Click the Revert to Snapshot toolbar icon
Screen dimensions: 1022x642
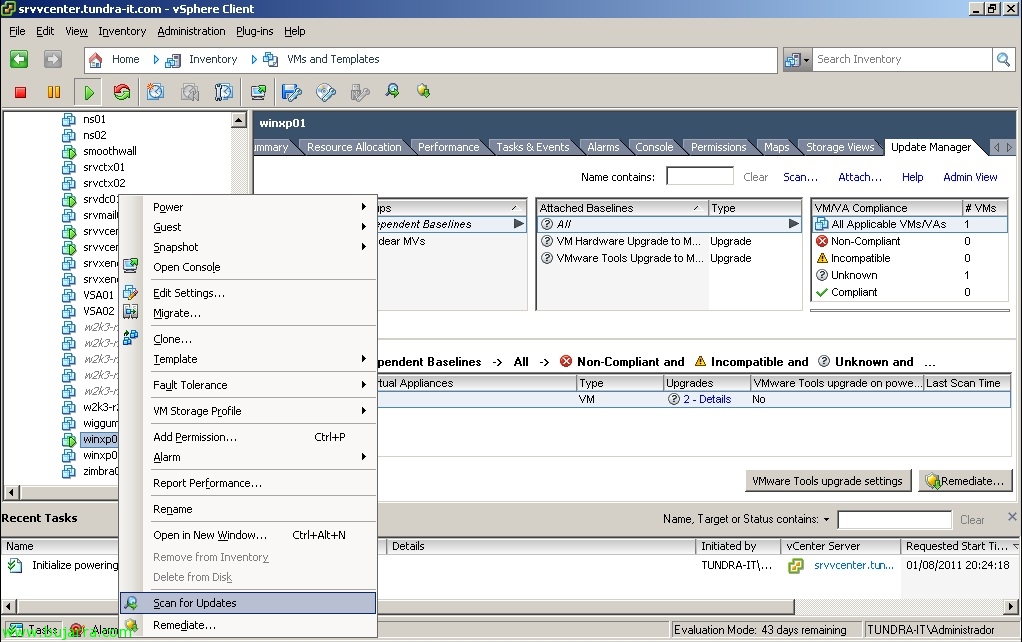pyautogui.click(x=190, y=92)
